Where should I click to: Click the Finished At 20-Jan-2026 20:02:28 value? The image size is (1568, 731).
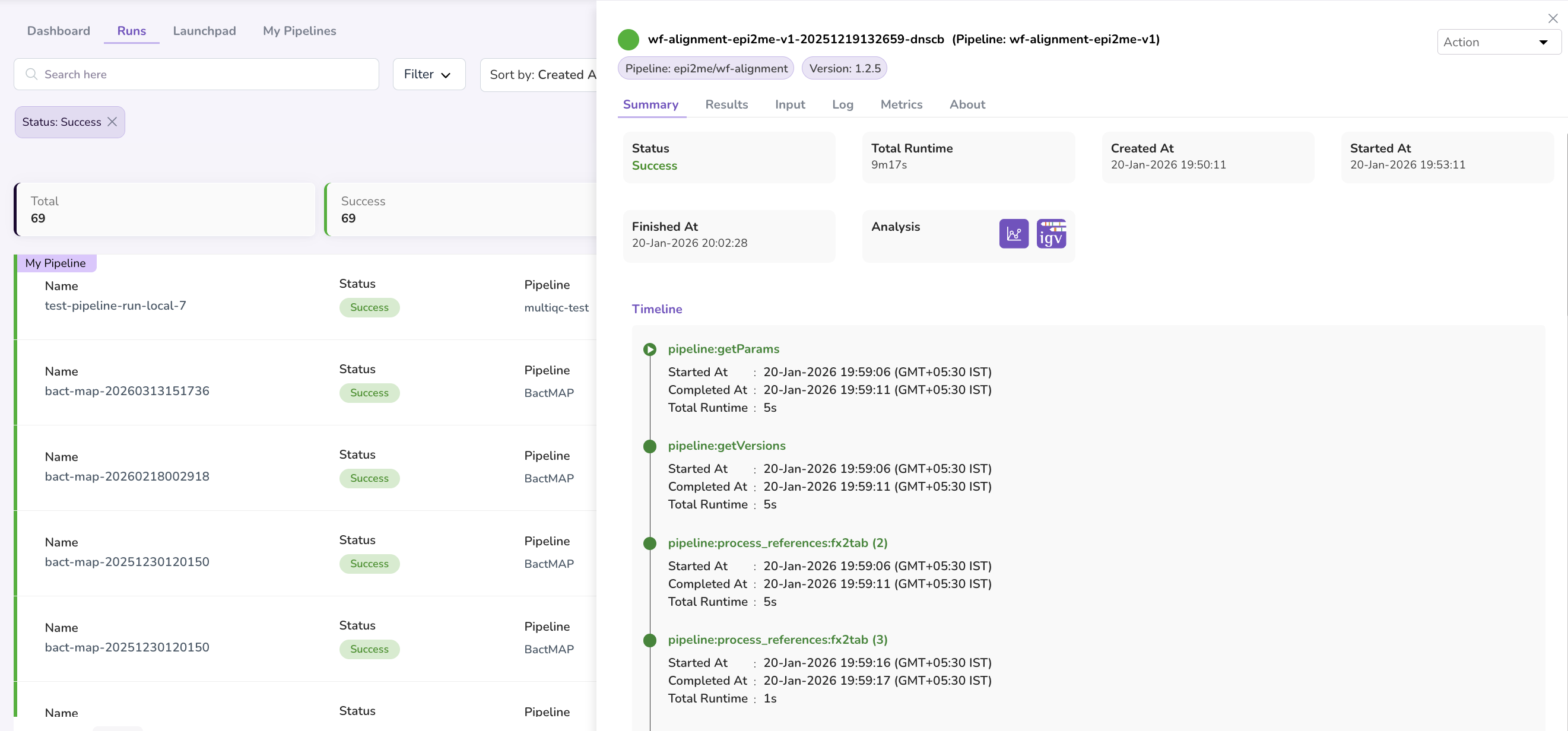coord(690,243)
